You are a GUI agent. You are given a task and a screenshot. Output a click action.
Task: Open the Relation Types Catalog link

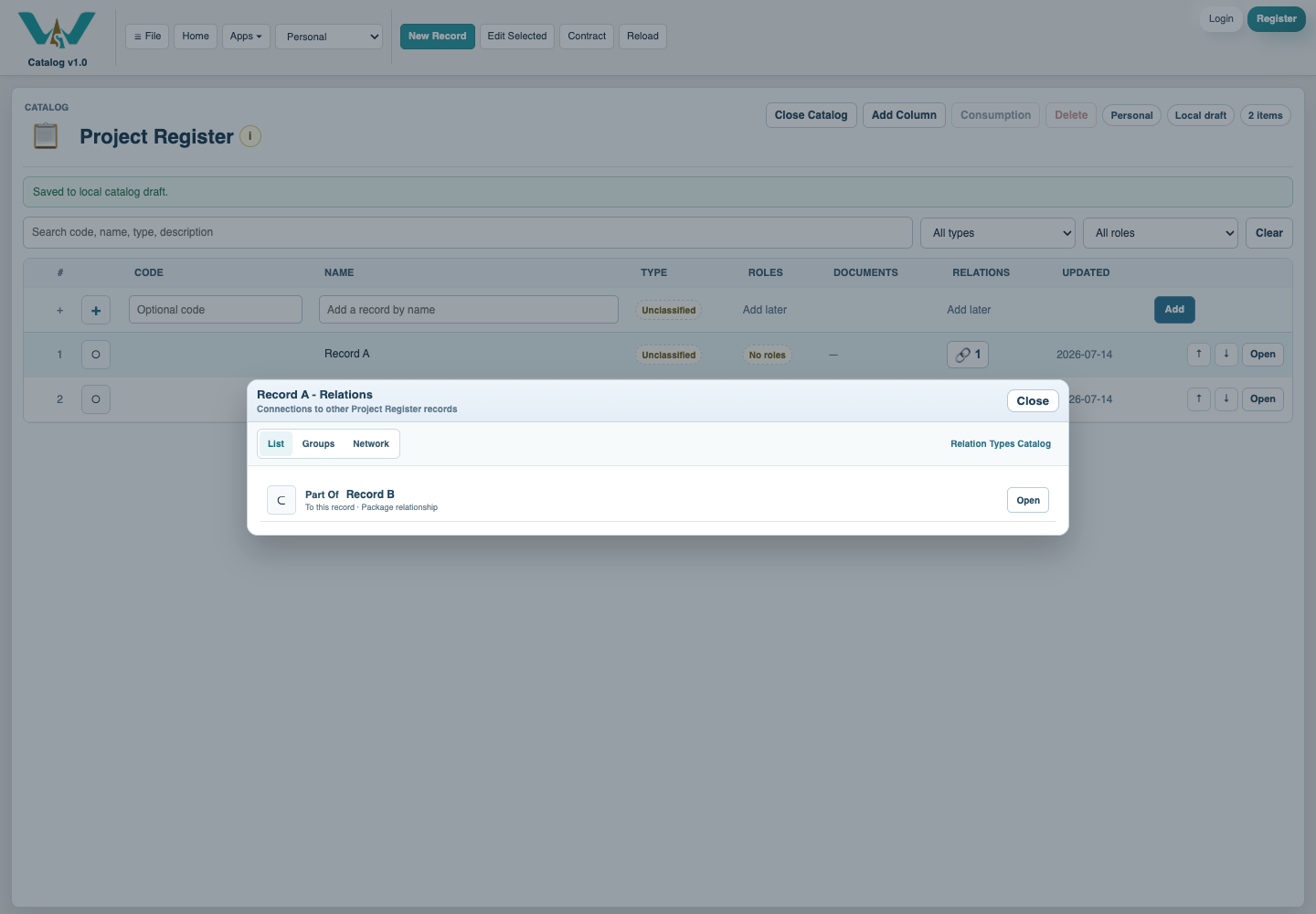click(x=1001, y=444)
